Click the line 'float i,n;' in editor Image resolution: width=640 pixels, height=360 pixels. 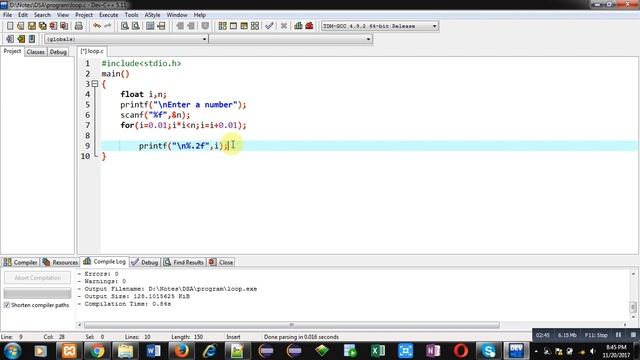pos(143,94)
